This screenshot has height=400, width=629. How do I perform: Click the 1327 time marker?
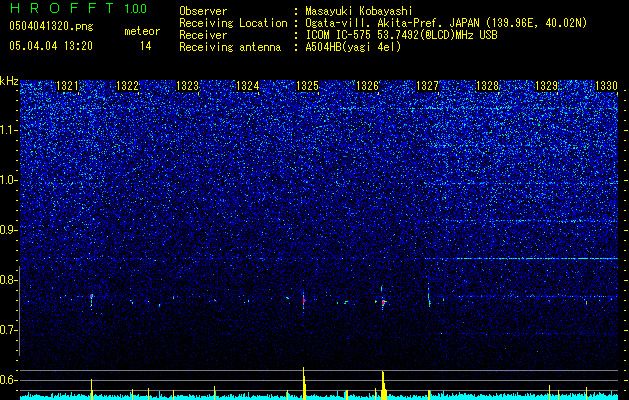pos(428,85)
